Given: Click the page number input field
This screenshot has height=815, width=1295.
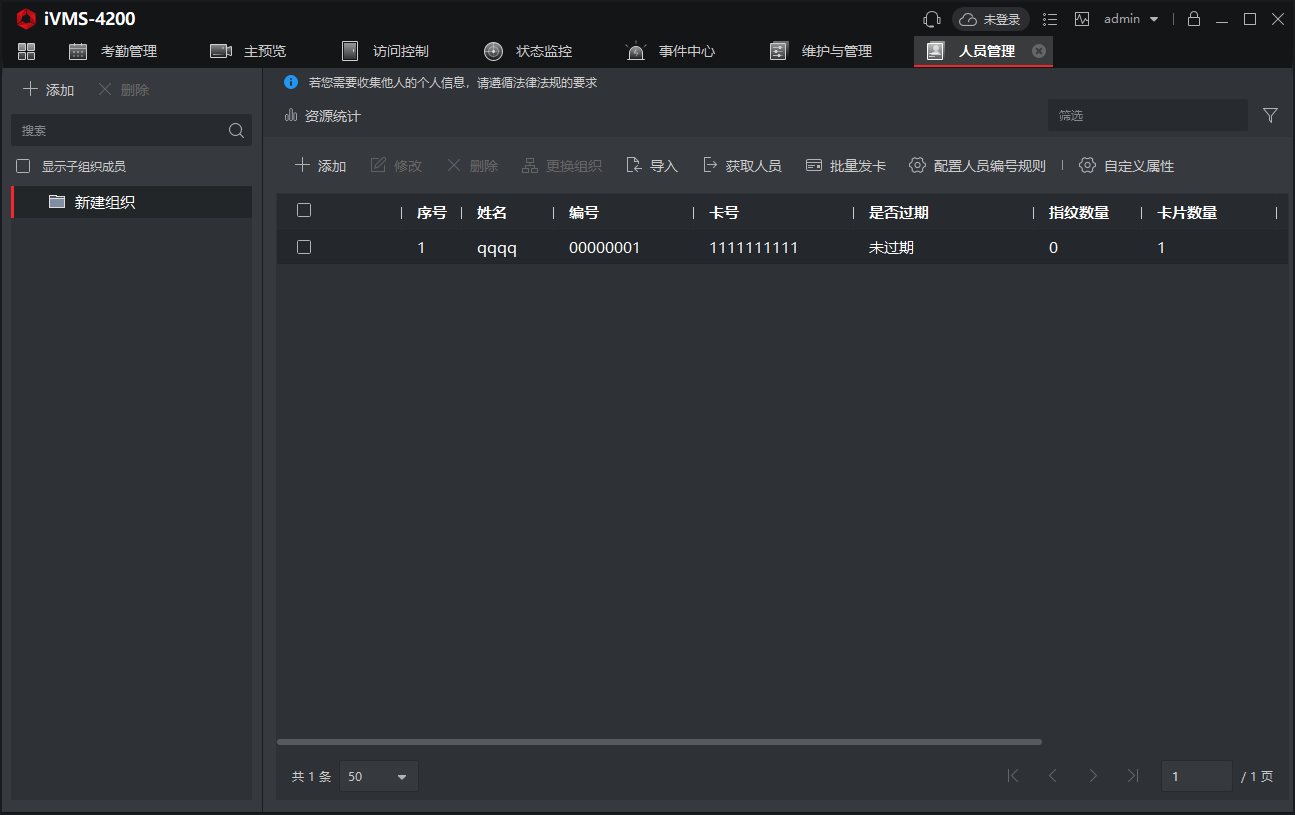Looking at the screenshot, I should pyautogui.click(x=1197, y=777).
